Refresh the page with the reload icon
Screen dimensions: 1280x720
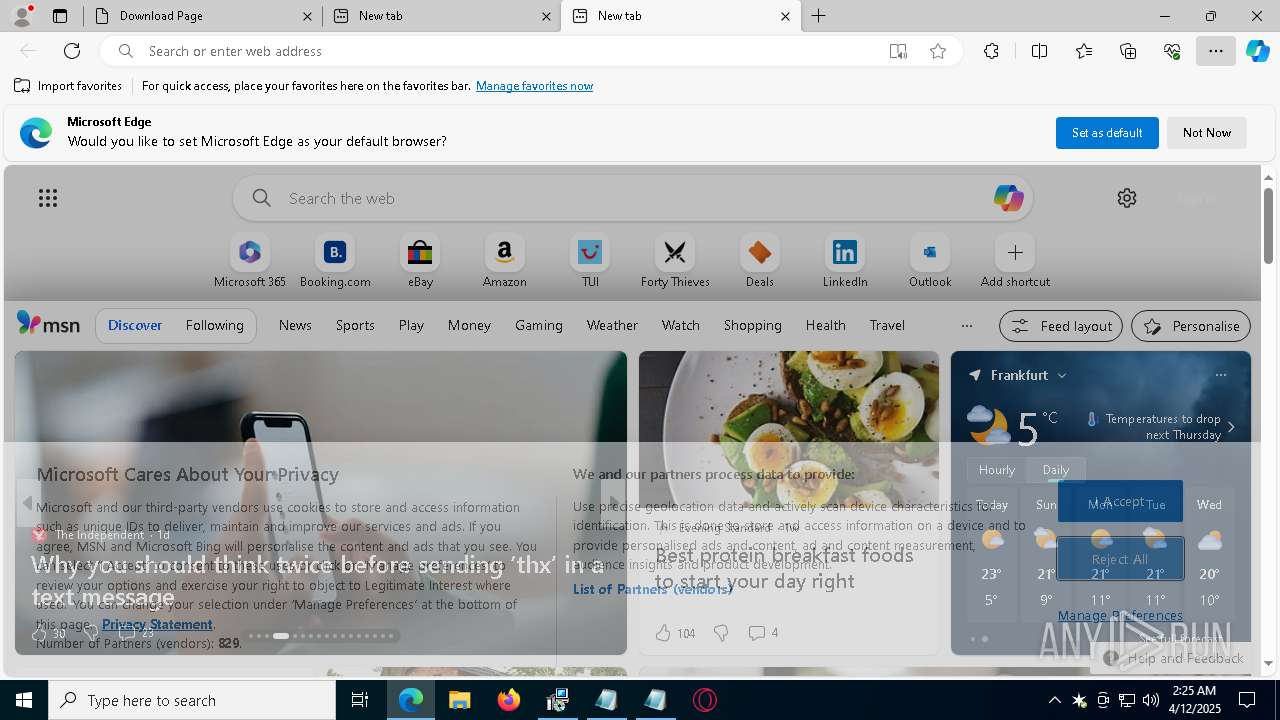click(x=72, y=51)
